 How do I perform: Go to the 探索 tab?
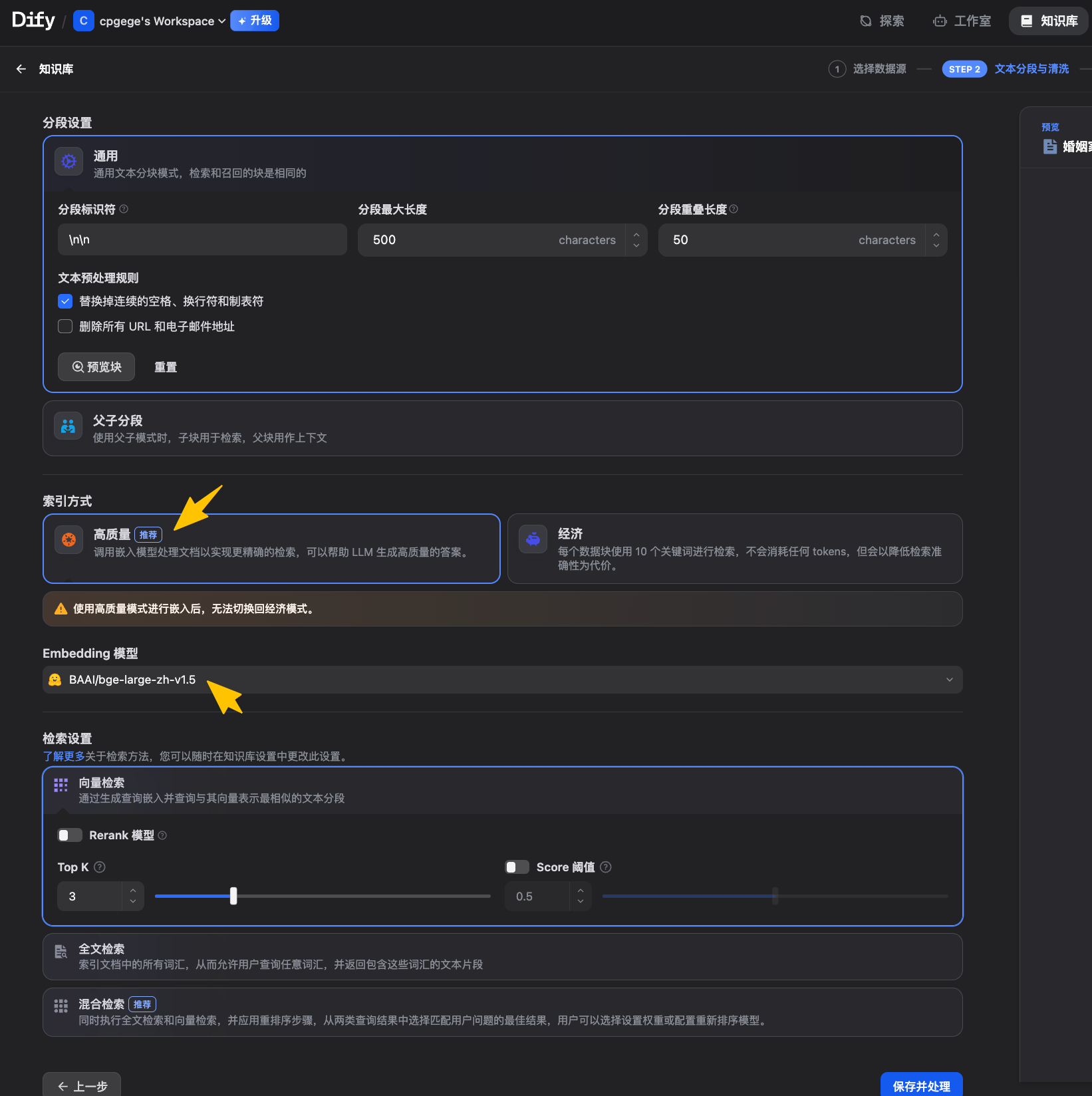(882, 21)
